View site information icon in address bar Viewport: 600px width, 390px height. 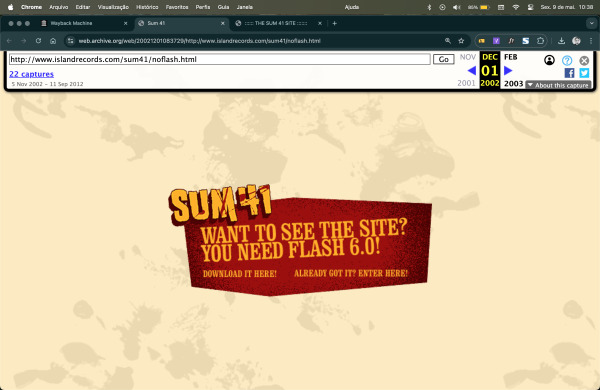(x=70, y=41)
